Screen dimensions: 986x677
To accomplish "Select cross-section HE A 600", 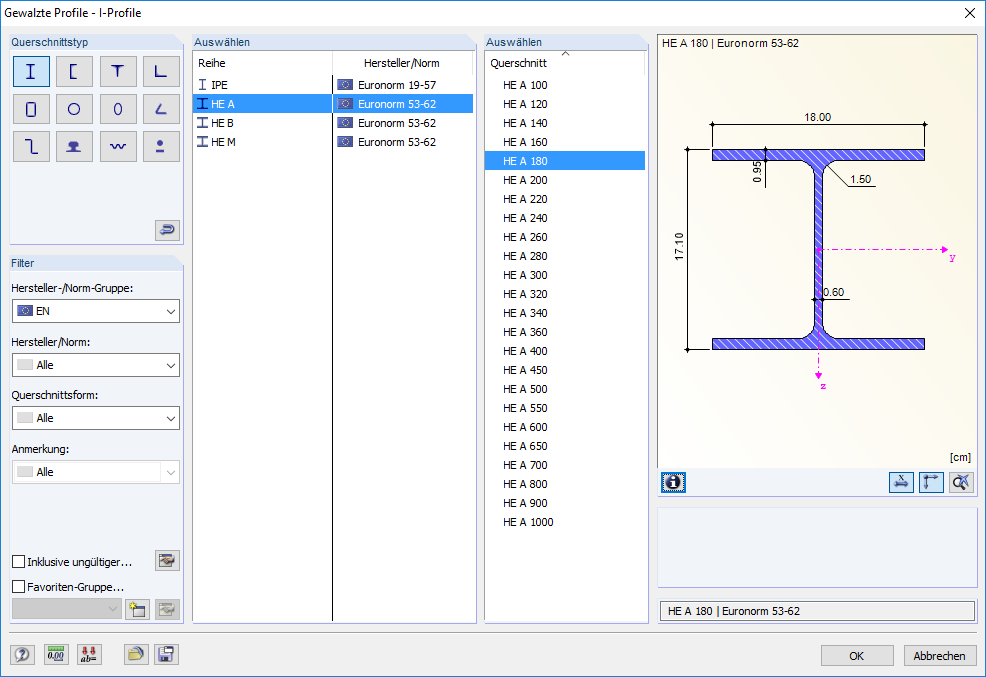I will 565,427.
